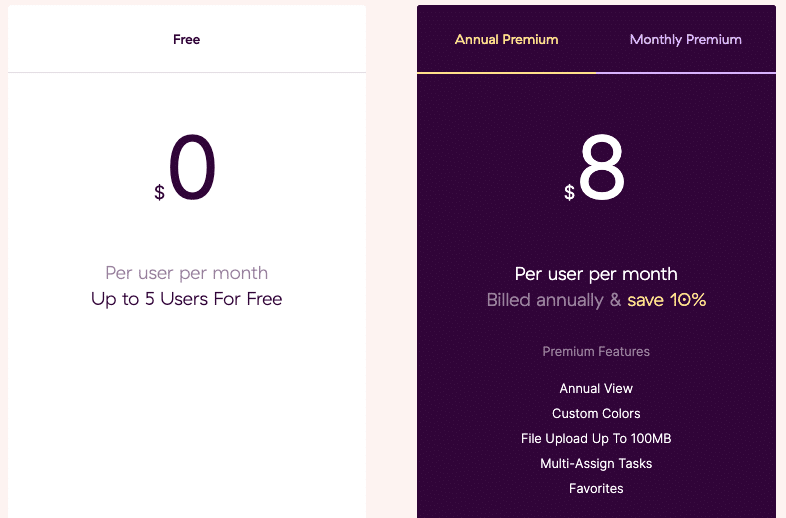Click Per user per month on Free card
Screen dimensions: 786x518
(x=186, y=273)
